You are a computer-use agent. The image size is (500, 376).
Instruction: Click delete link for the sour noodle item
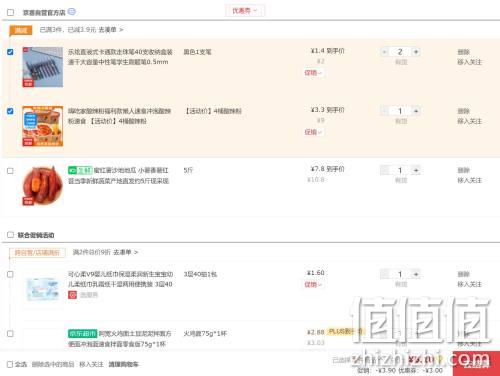point(463,111)
